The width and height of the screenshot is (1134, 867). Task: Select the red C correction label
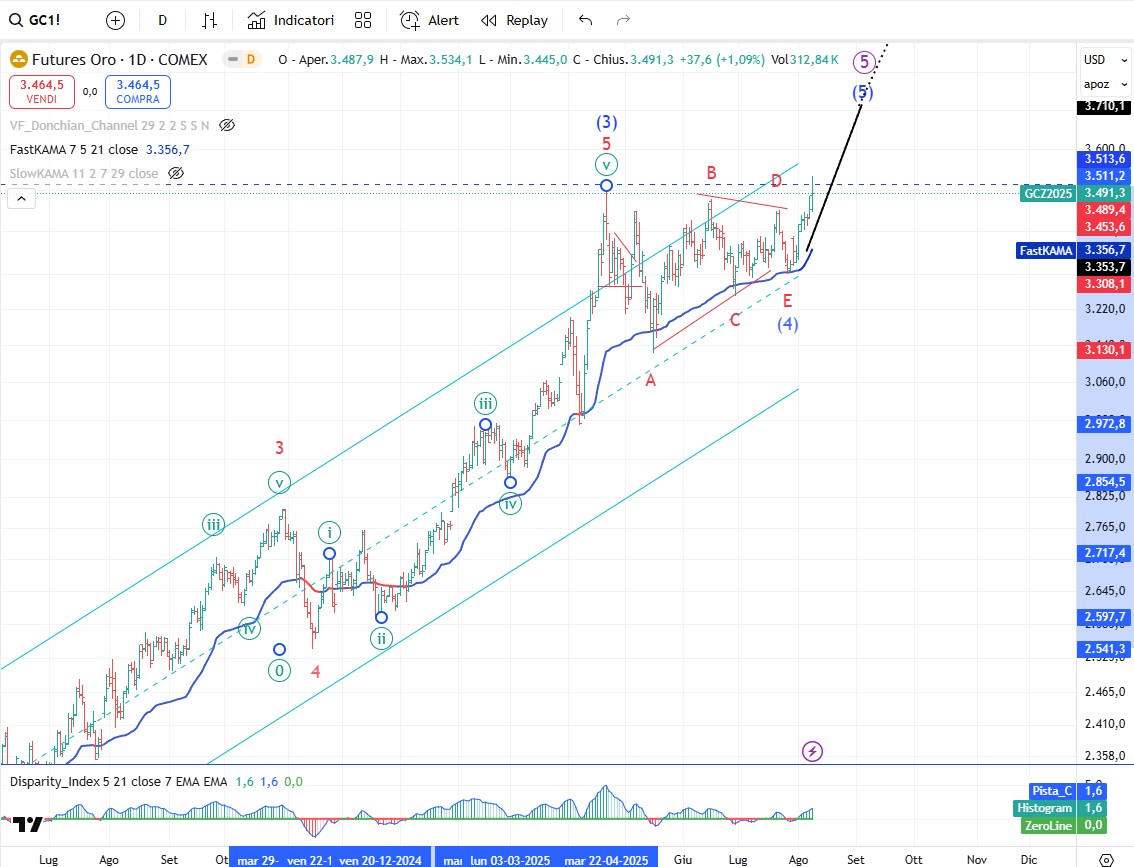735,320
